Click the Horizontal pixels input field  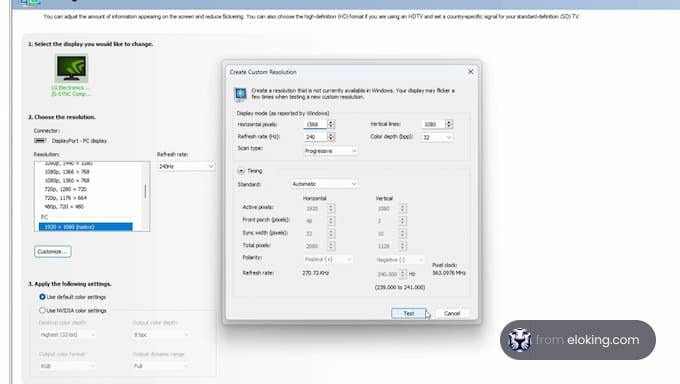314,124
